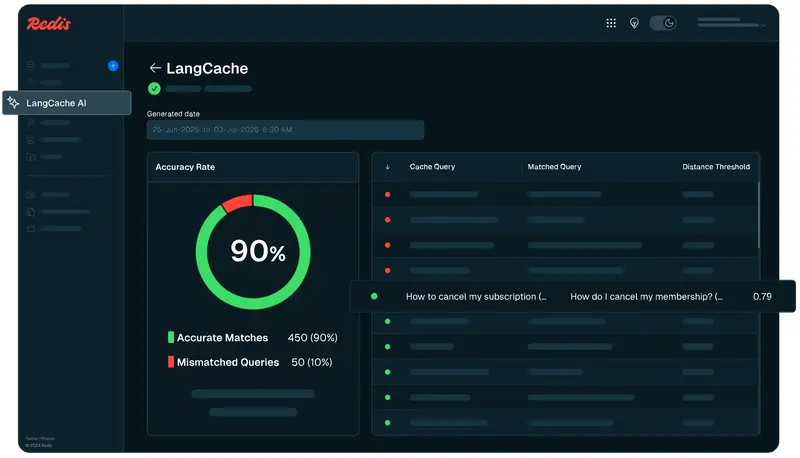Image resolution: width=800 pixels, height=458 pixels.
Task: Open the LangCache AI sidebar item
Action: [x=67, y=103]
